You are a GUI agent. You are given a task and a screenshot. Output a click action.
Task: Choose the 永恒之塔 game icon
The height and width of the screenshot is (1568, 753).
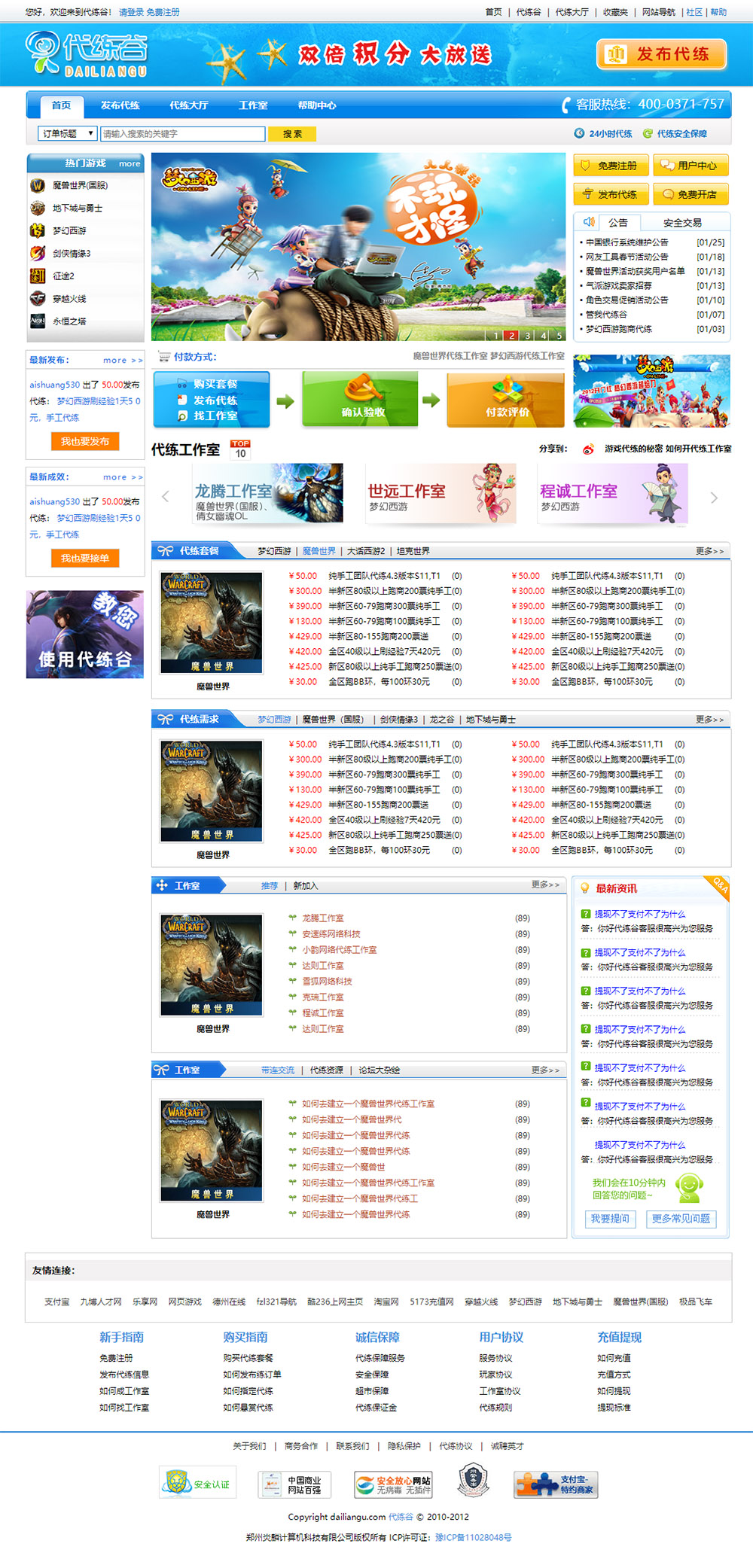pyautogui.click(x=38, y=321)
